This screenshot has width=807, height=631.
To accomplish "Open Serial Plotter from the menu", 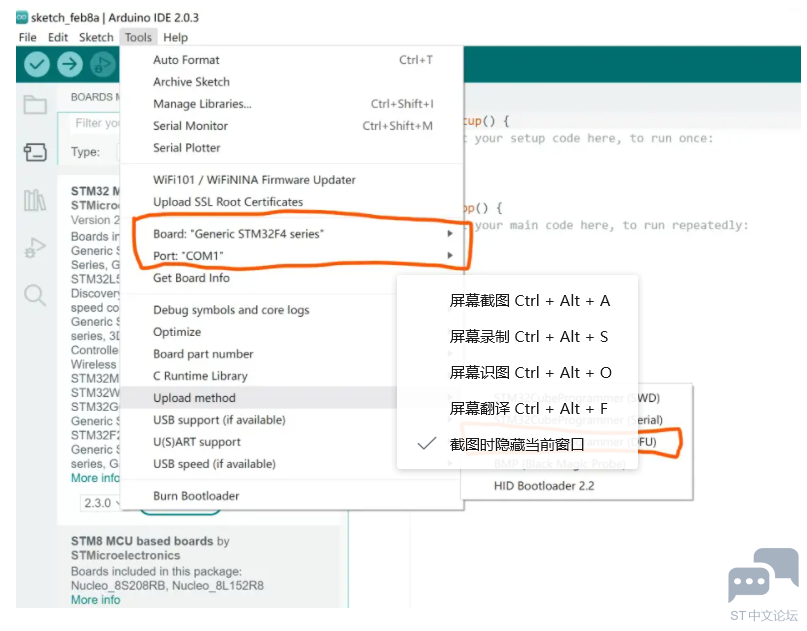I will 292,148.
